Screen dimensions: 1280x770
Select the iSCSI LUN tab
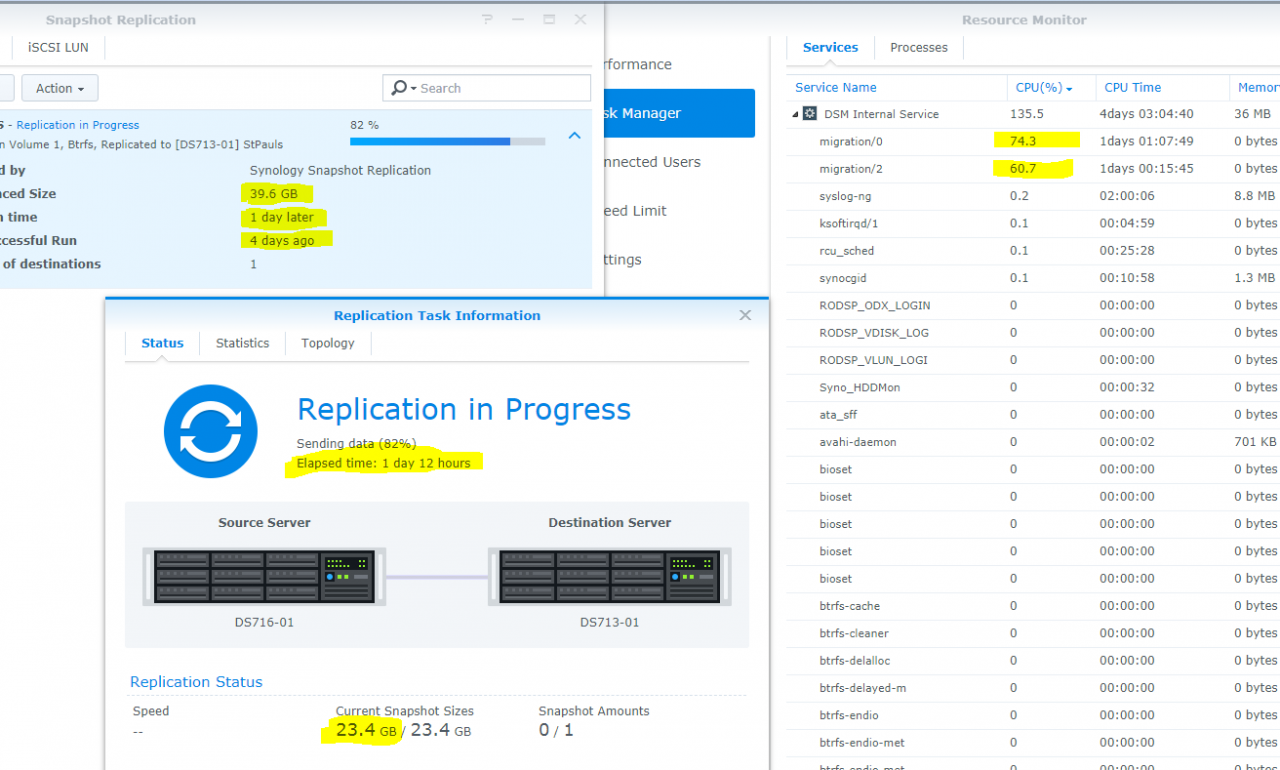(59, 47)
